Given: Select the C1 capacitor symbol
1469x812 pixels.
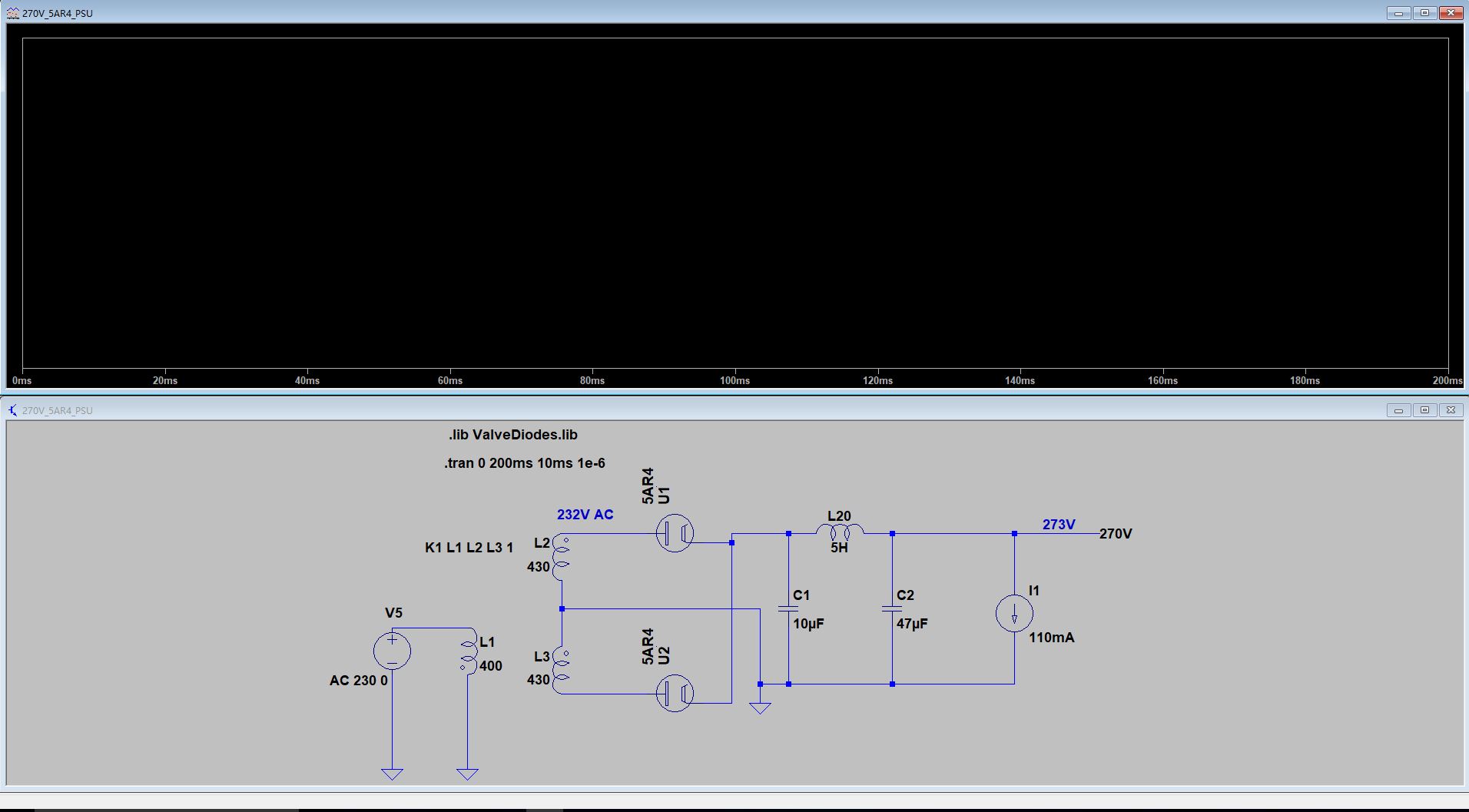Looking at the screenshot, I should click(x=788, y=609).
